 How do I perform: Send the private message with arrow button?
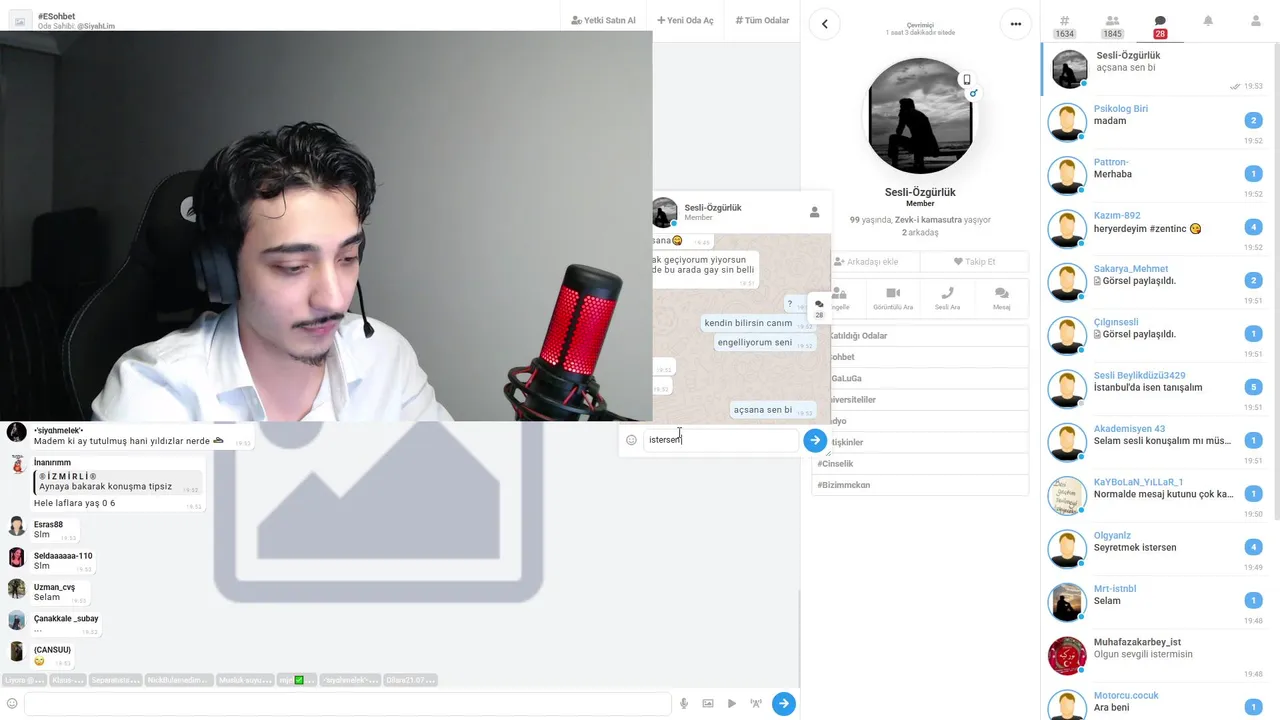point(815,440)
